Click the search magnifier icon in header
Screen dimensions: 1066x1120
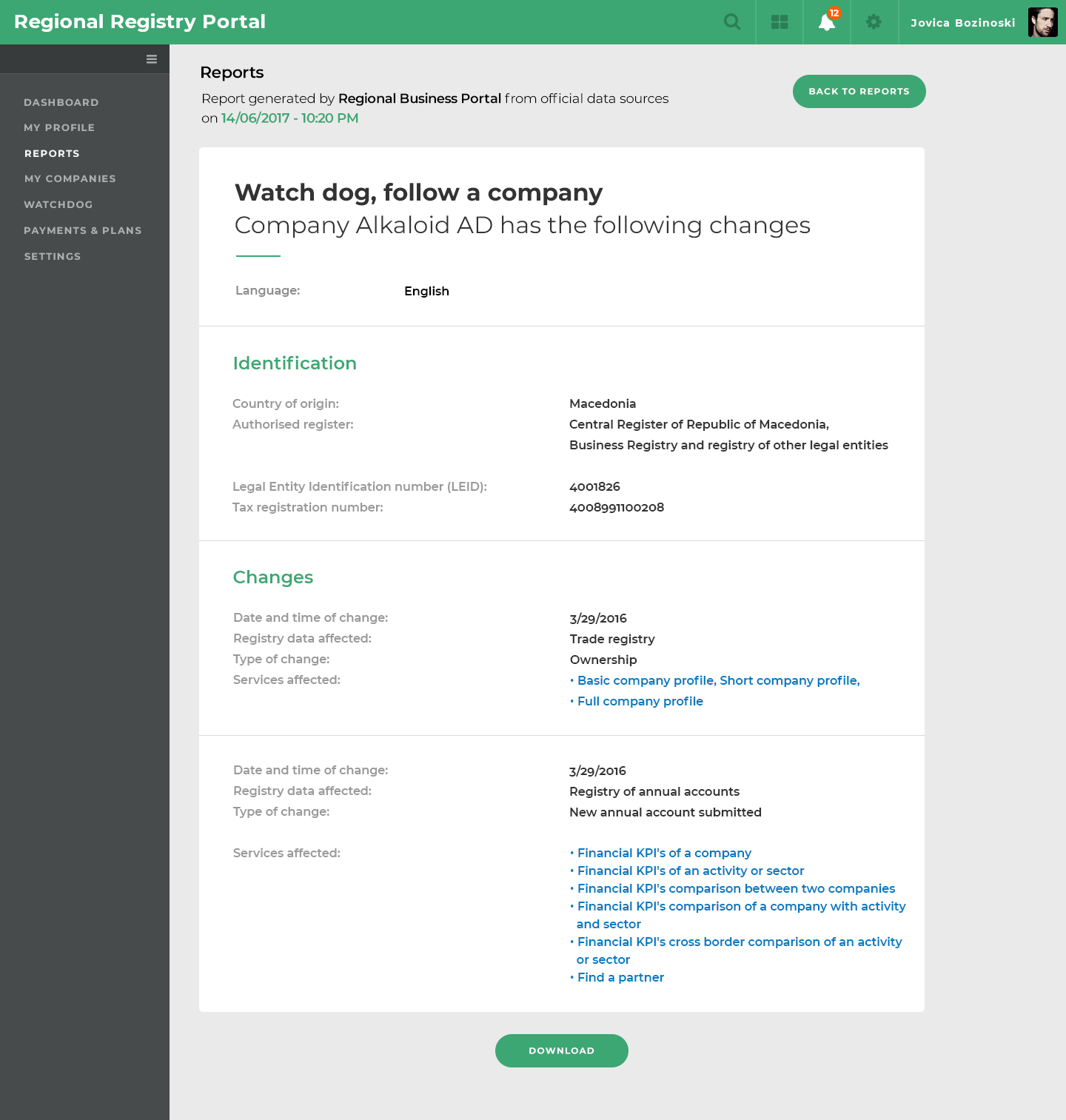tap(732, 22)
